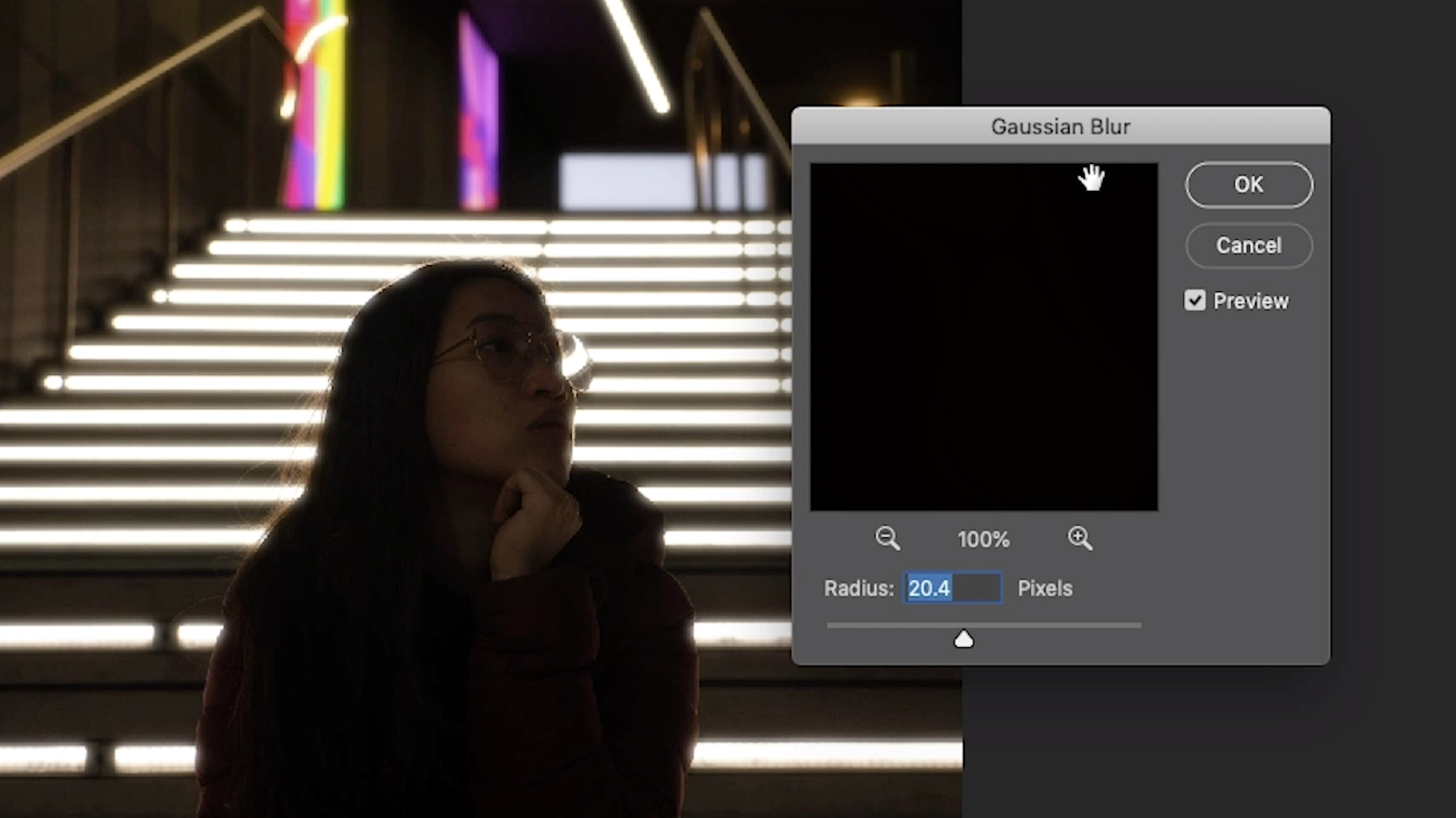Image resolution: width=1456 pixels, height=818 pixels.
Task: Click the dark blur preview thumbnail
Action: [x=983, y=336]
